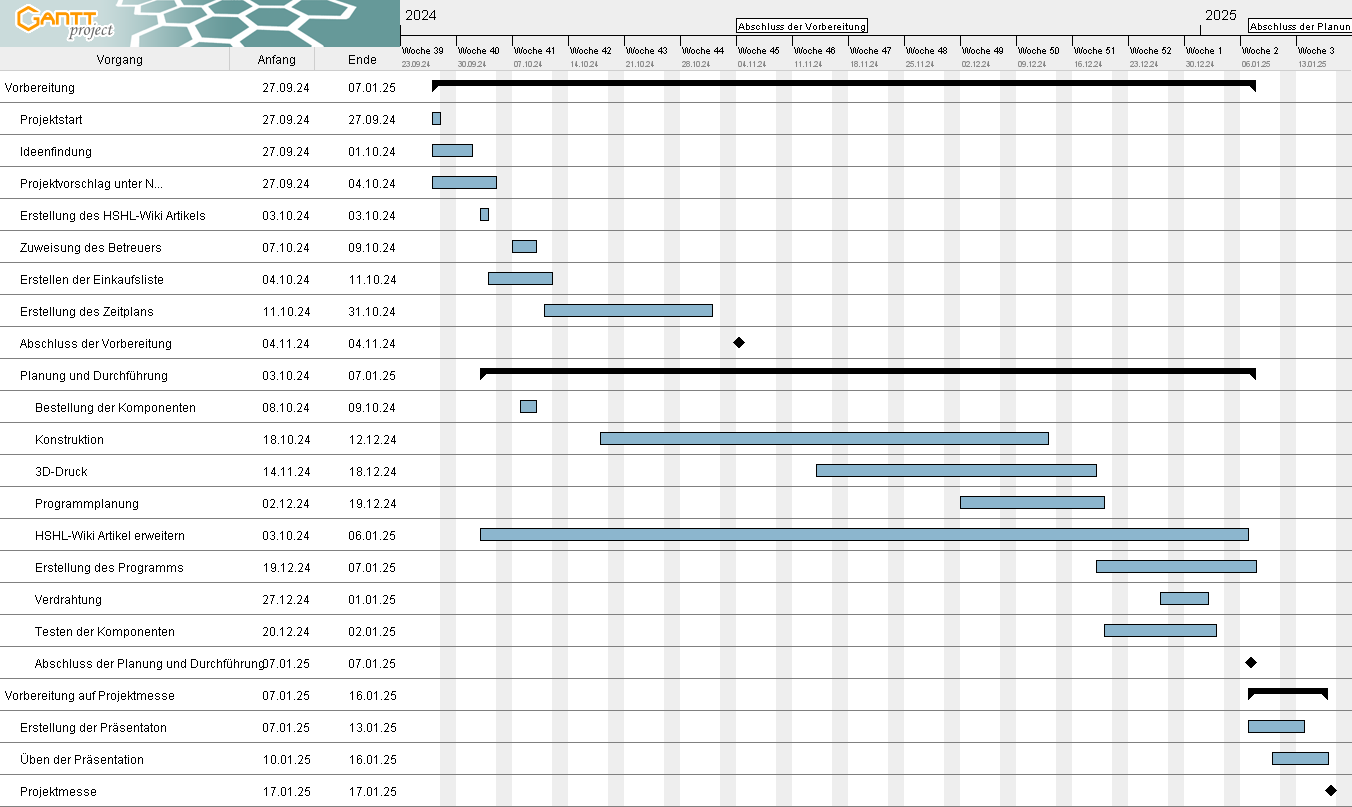Image resolution: width=1352 pixels, height=807 pixels.
Task: Select the Bestellung der Komponenten task bar
Action: coord(528,406)
